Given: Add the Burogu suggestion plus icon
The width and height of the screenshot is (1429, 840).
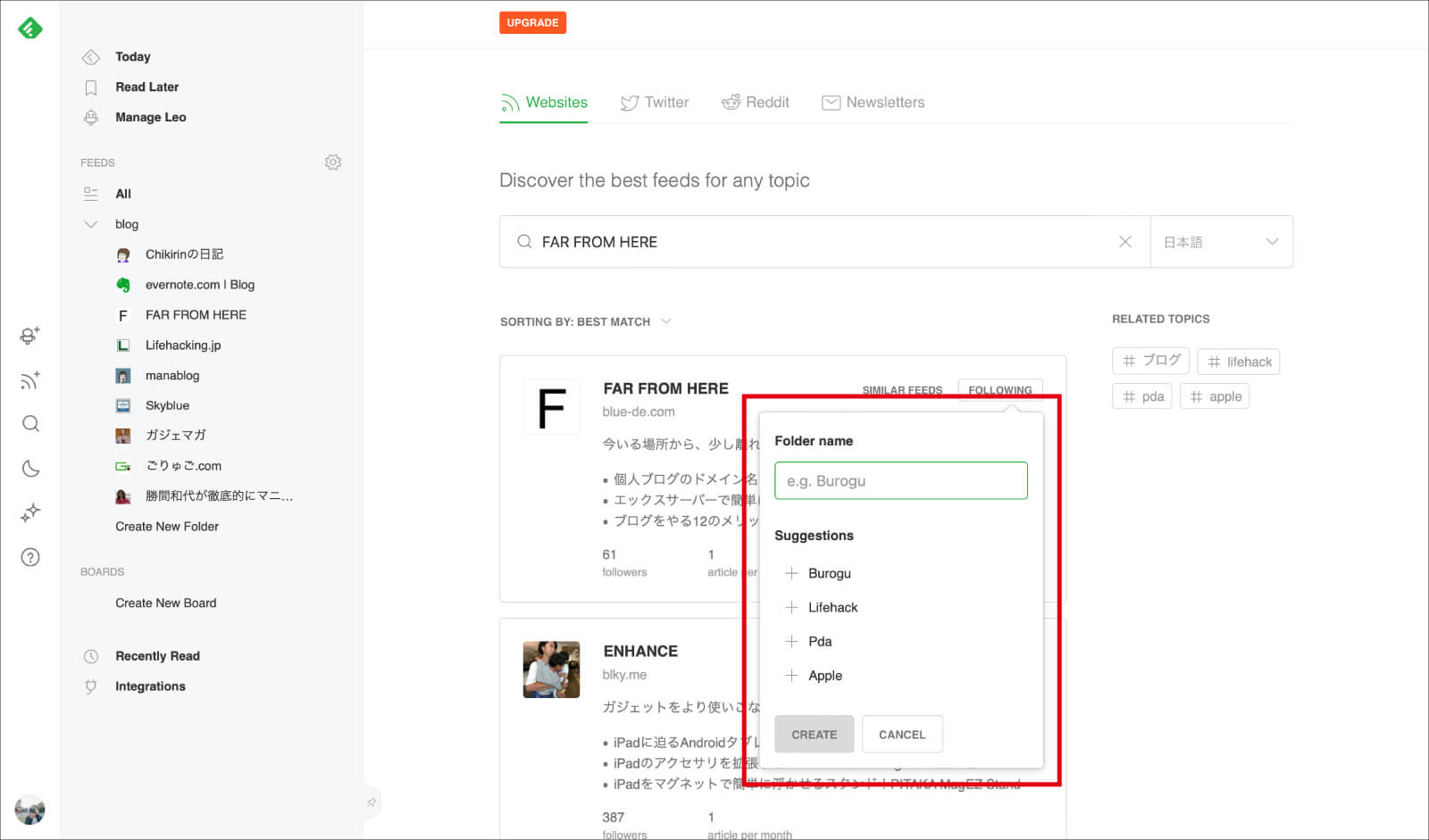Looking at the screenshot, I should (x=791, y=574).
